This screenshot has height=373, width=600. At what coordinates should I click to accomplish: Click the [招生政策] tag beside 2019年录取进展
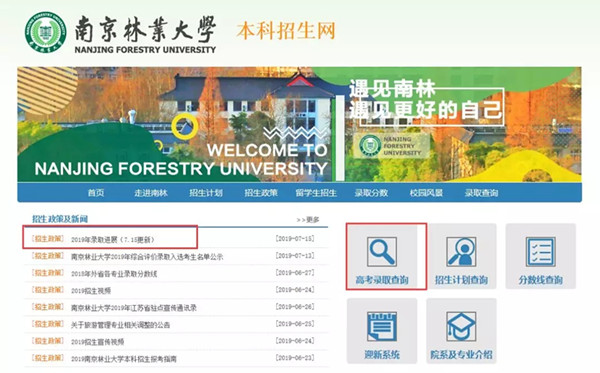tap(48, 239)
